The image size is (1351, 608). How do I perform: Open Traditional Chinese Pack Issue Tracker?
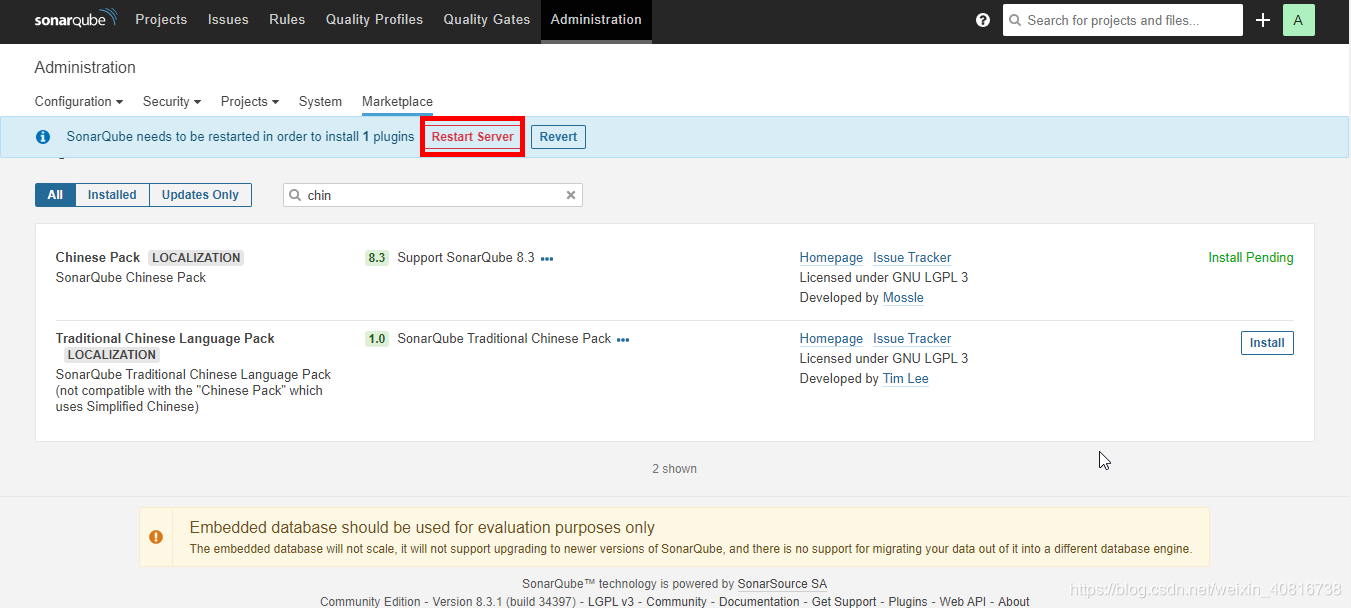point(912,339)
